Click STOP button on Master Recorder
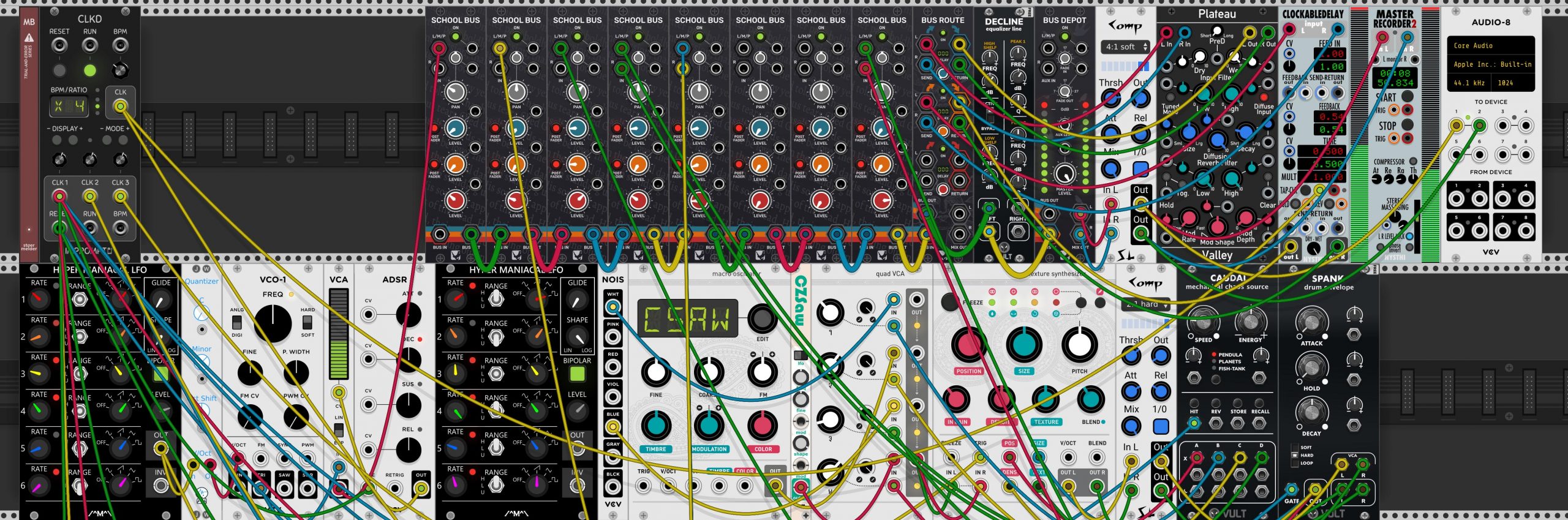1568x520 pixels. (x=1408, y=125)
